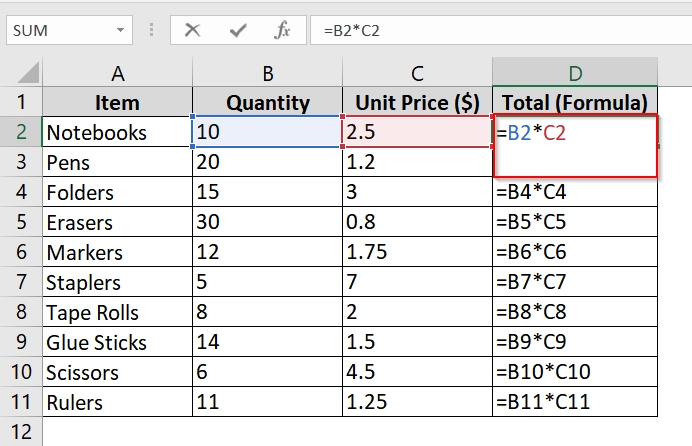Select the Erasers cell
The height and width of the screenshot is (446, 692).
pyautogui.click(x=117, y=222)
